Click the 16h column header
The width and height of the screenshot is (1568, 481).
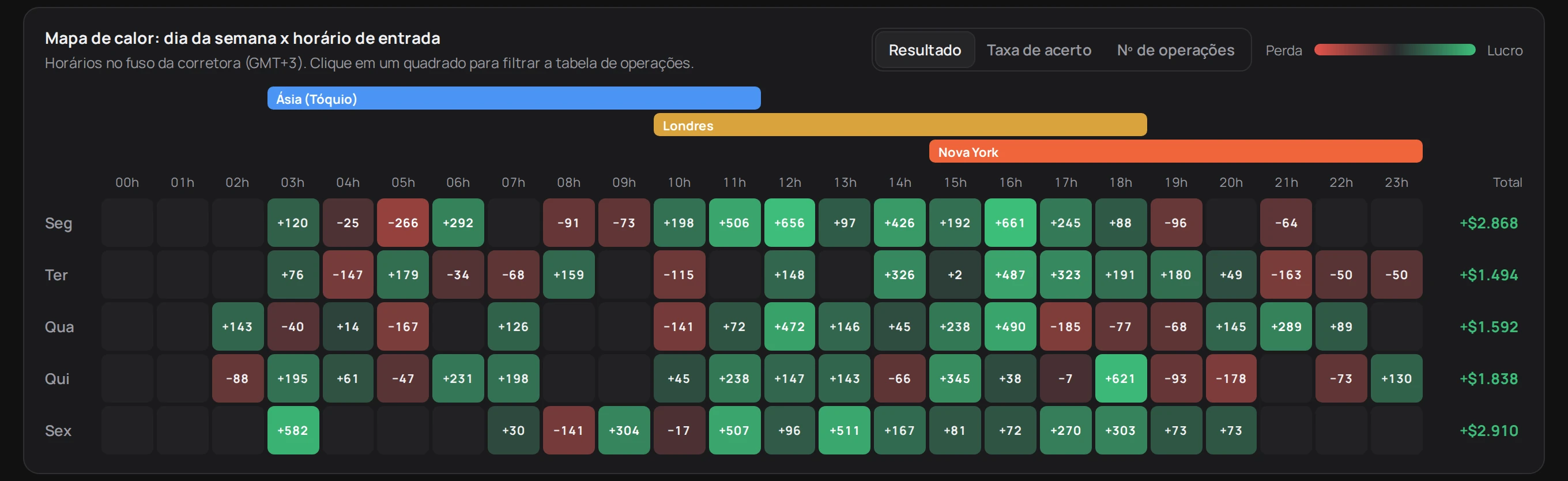tap(1011, 182)
